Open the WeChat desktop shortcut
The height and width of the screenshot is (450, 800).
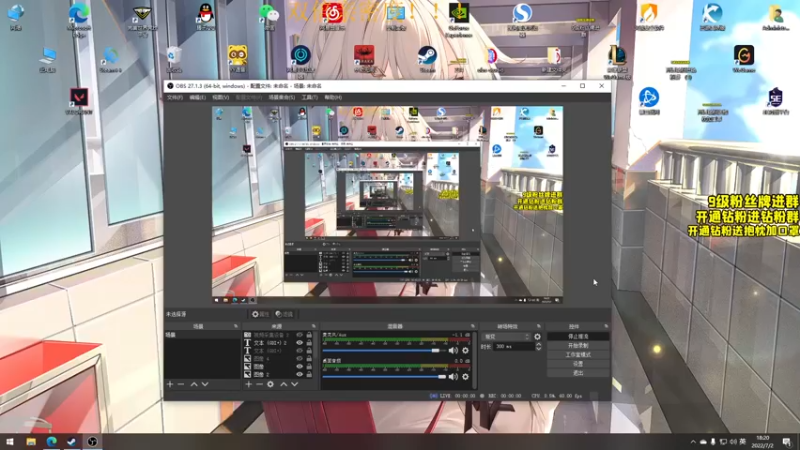pos(268,17)
